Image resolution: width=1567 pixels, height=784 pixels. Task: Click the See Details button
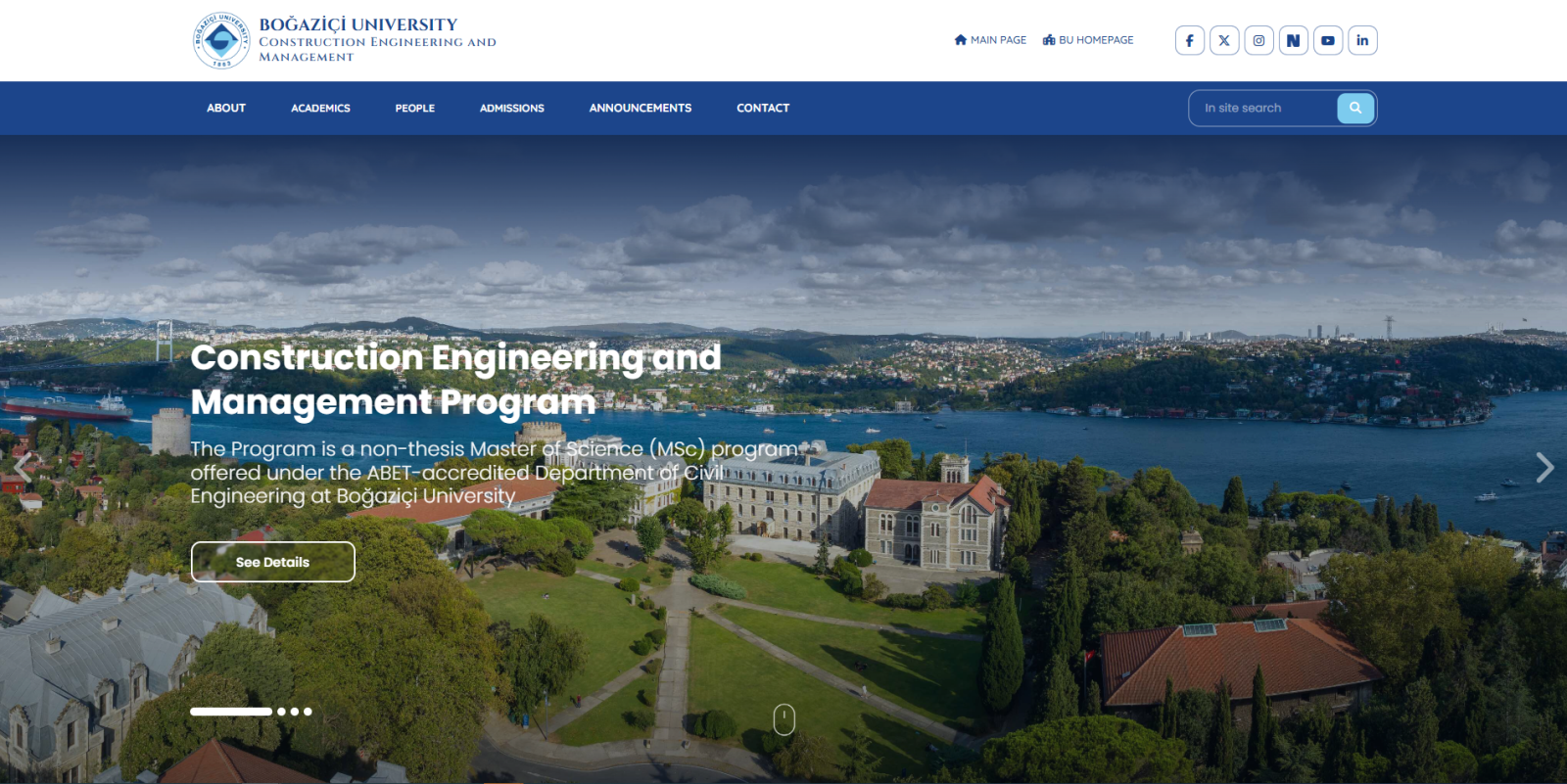272,562
